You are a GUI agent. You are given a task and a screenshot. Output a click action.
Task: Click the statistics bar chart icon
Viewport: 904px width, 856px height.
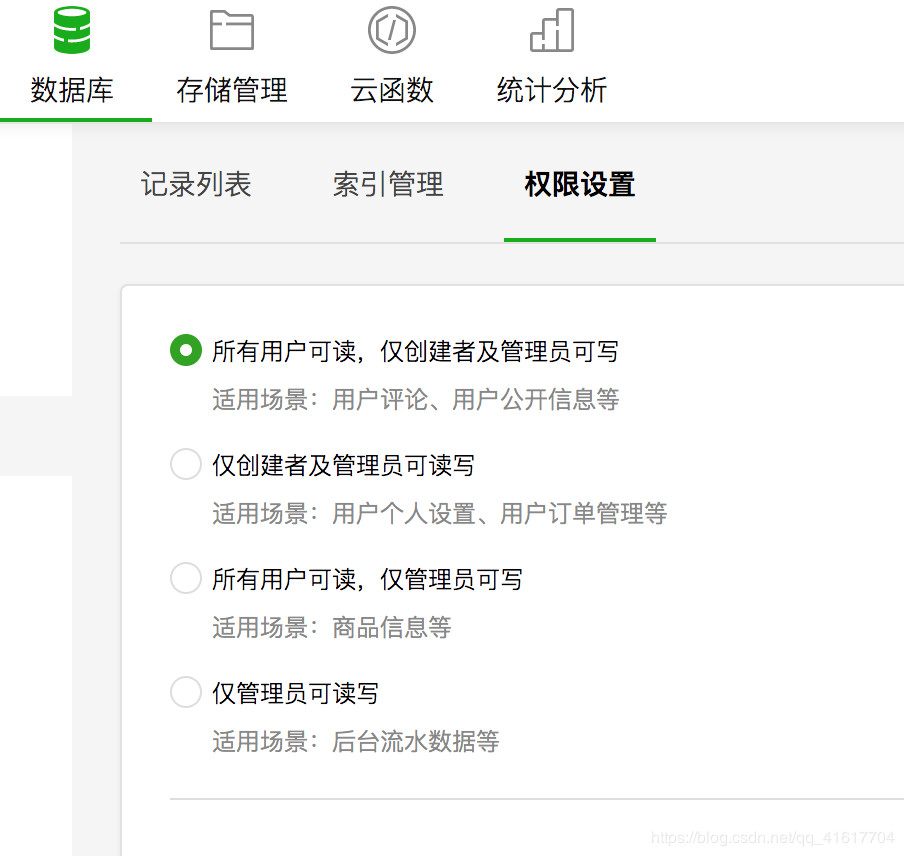pos(552,30)
